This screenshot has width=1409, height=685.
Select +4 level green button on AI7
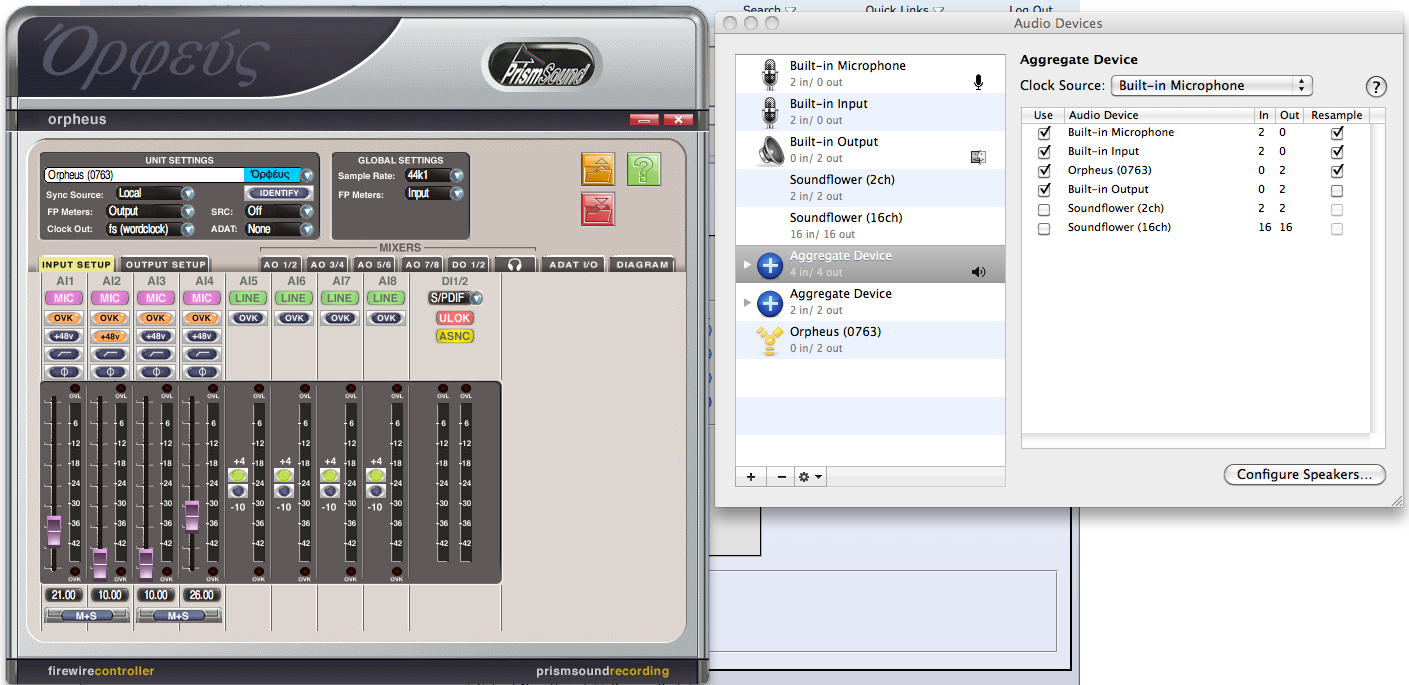tap(330, 476)
